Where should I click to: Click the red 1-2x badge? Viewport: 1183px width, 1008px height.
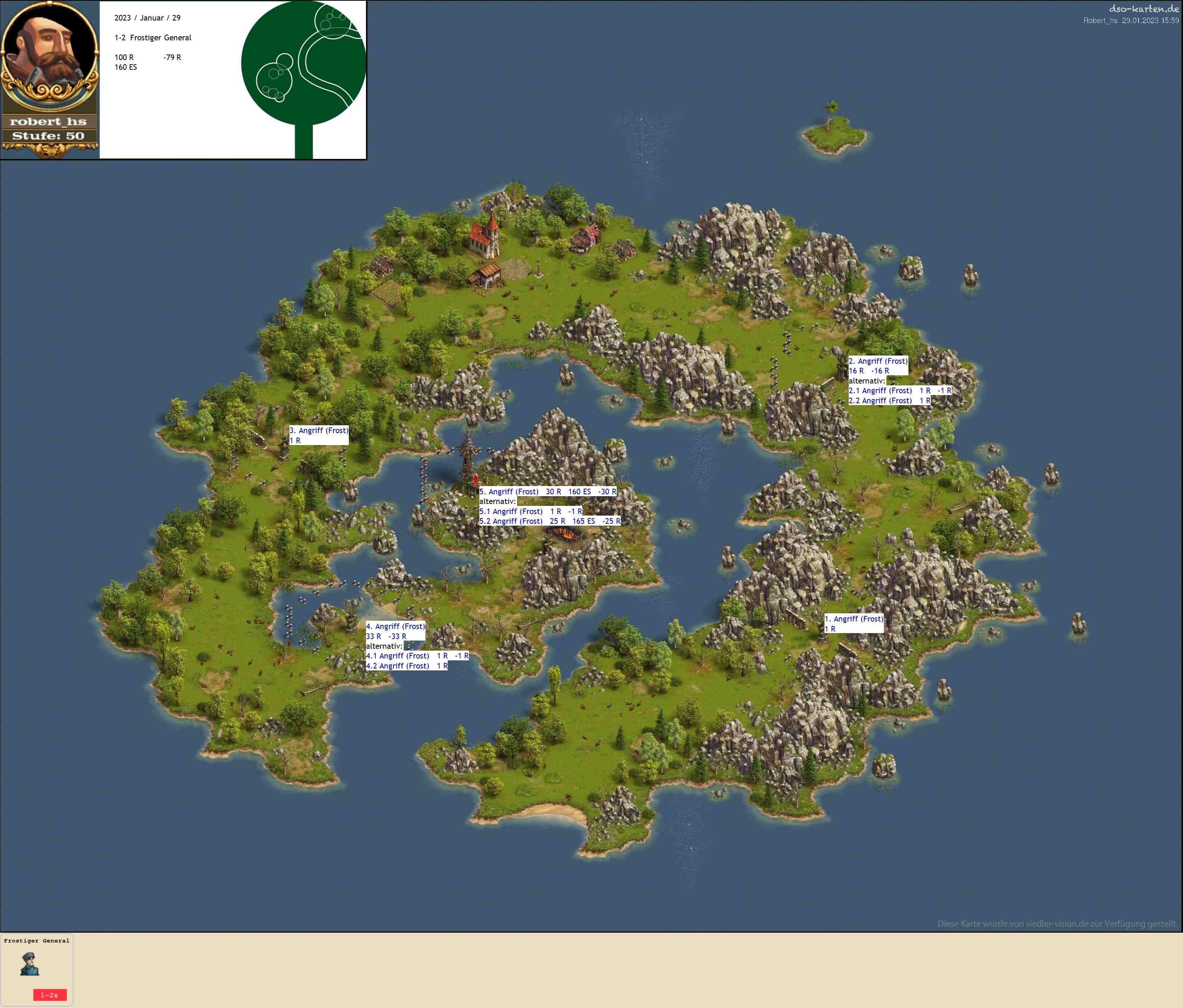pyautogui.click(x=50, y=995)
